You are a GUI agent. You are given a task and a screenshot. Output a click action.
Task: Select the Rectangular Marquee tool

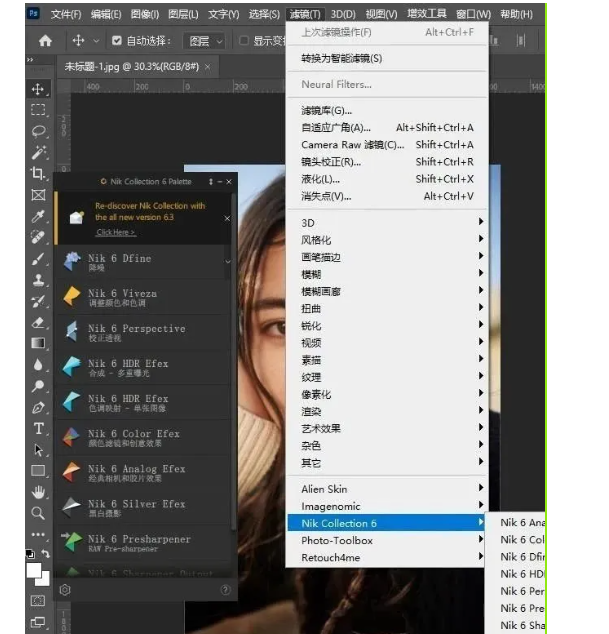(x=38, y=110)
